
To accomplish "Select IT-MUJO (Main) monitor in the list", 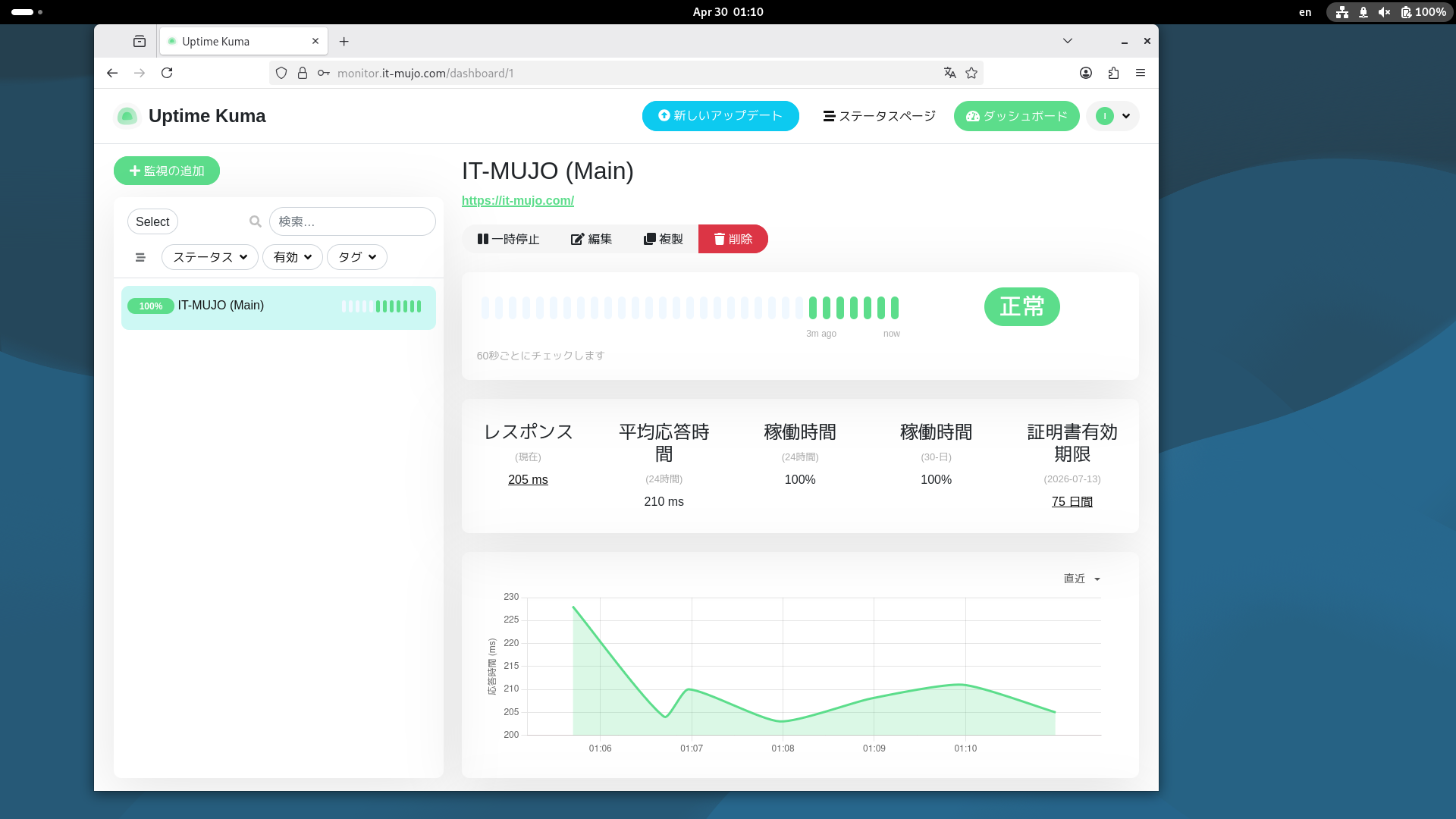I will click(x=278, y=307).
